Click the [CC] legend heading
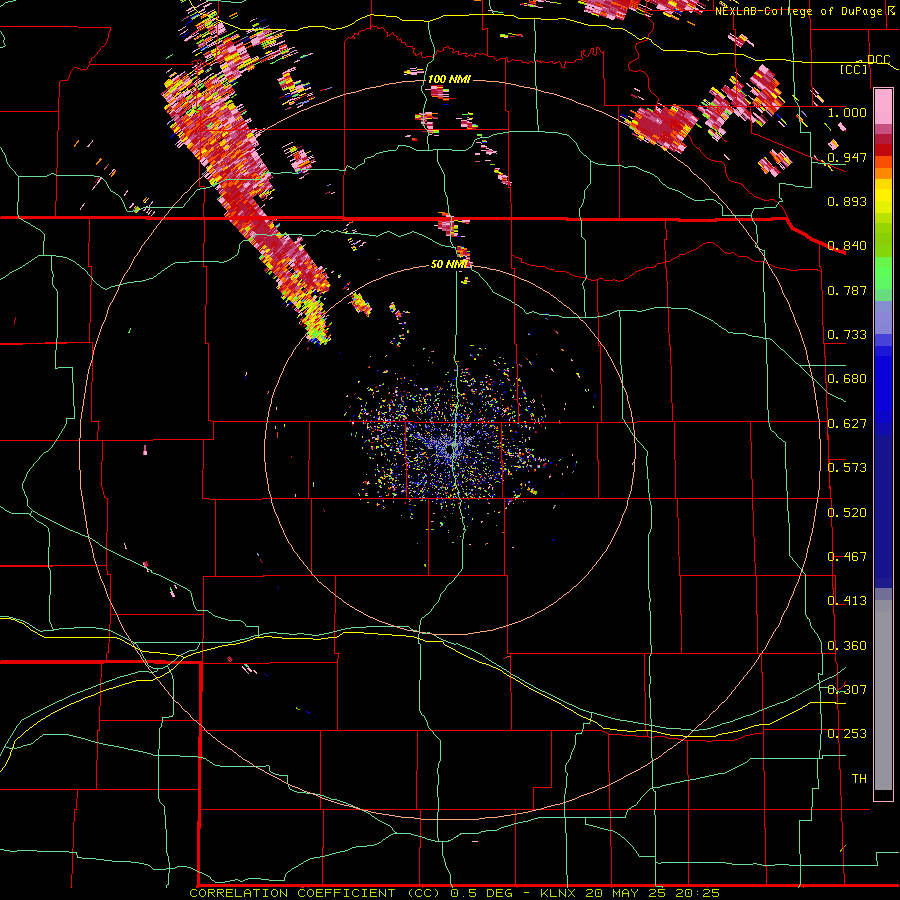The height and width of the screenshot is (900, 900). pos(854,69)
